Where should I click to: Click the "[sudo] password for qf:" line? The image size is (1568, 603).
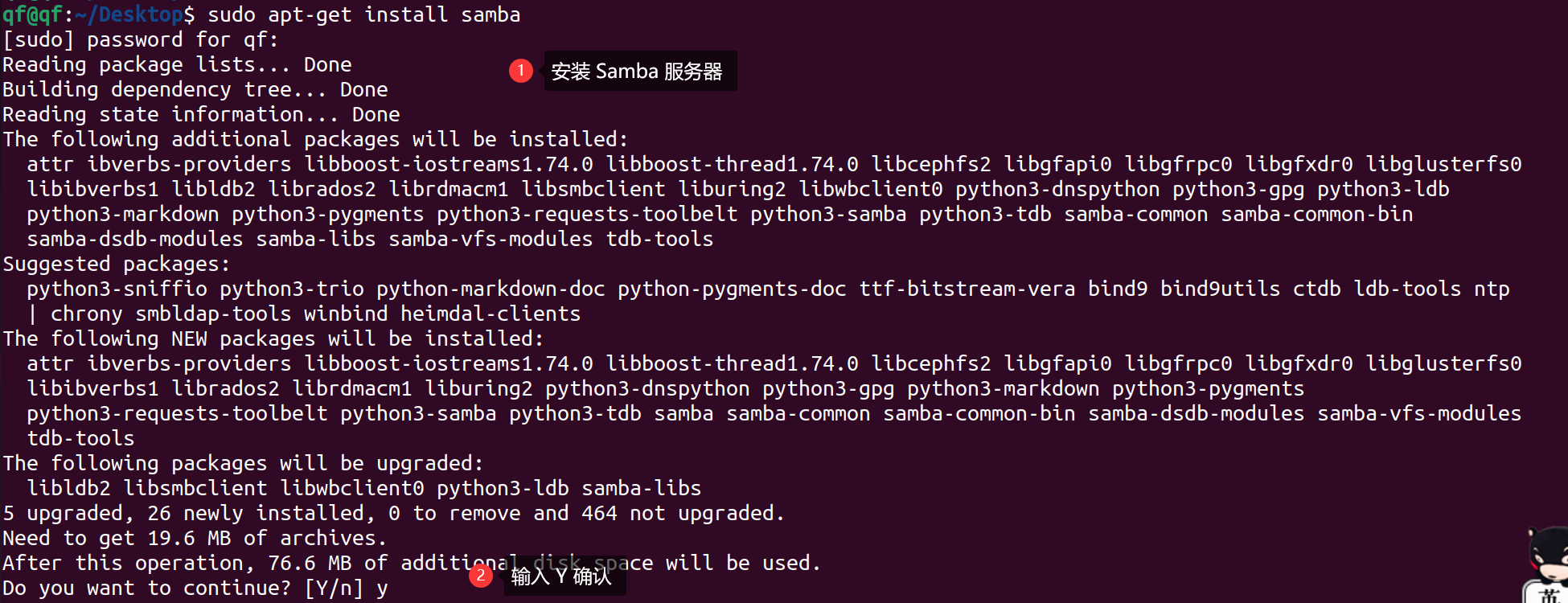point(140,39)
